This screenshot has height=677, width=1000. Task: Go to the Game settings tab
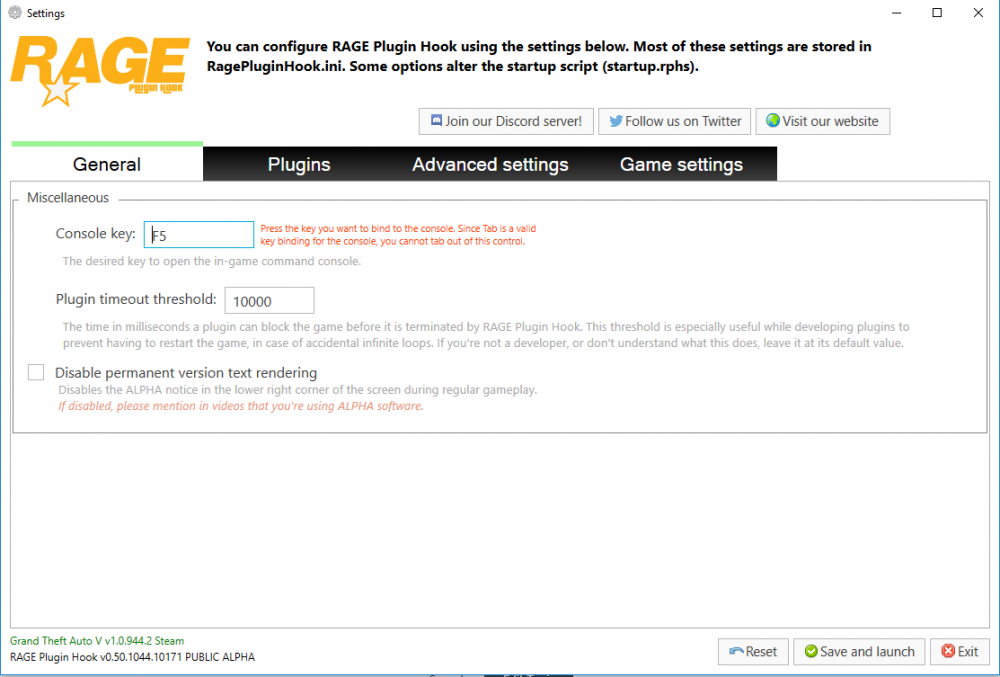[681, 164]
